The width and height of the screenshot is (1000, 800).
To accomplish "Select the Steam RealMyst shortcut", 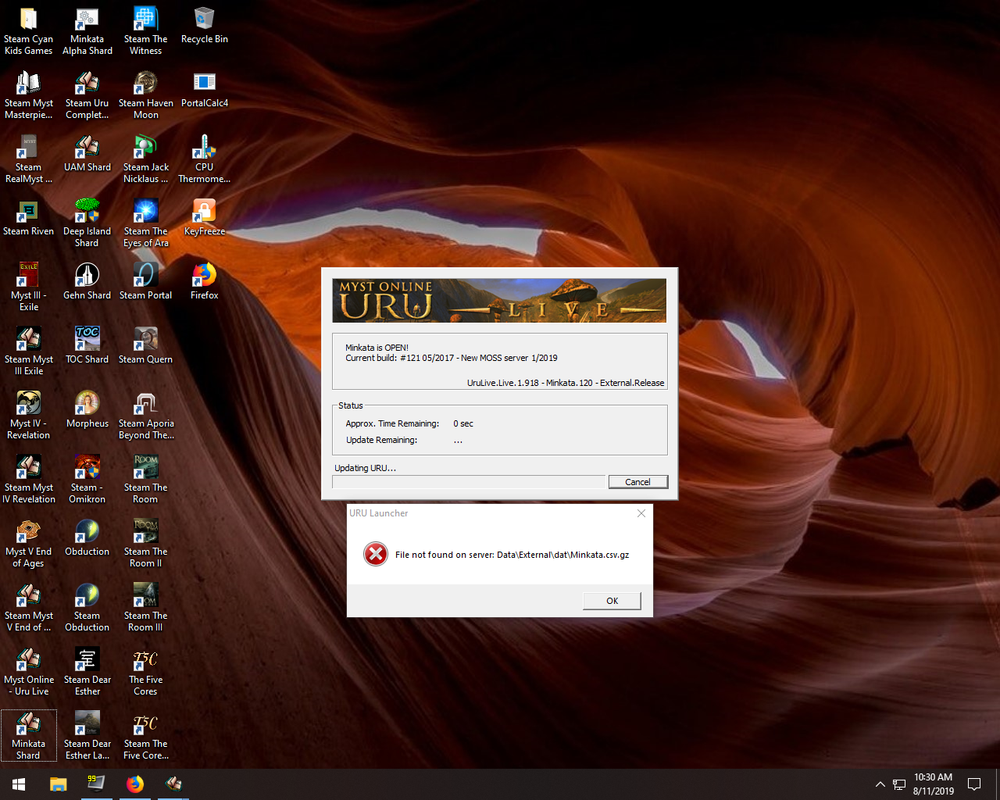I will click(28, 159).
